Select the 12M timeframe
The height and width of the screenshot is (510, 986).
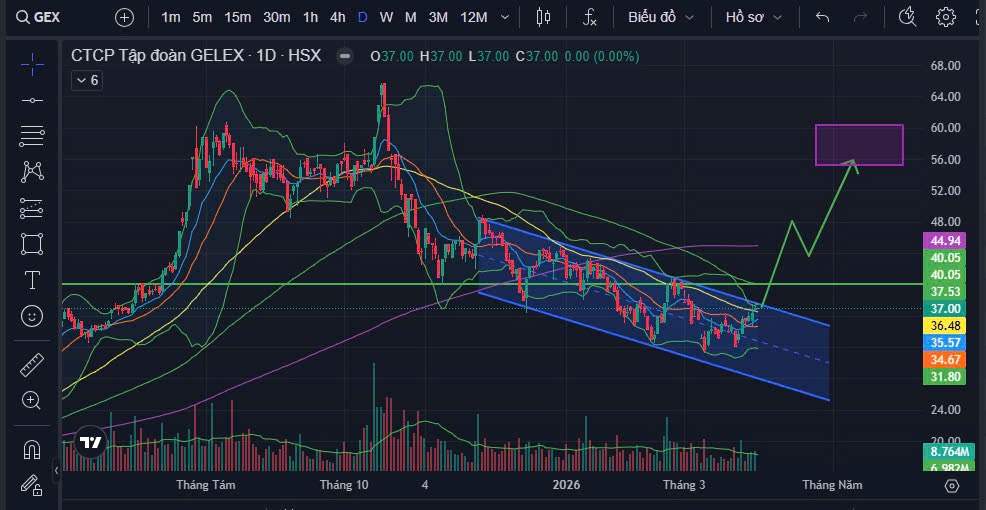tap(474, 17)
